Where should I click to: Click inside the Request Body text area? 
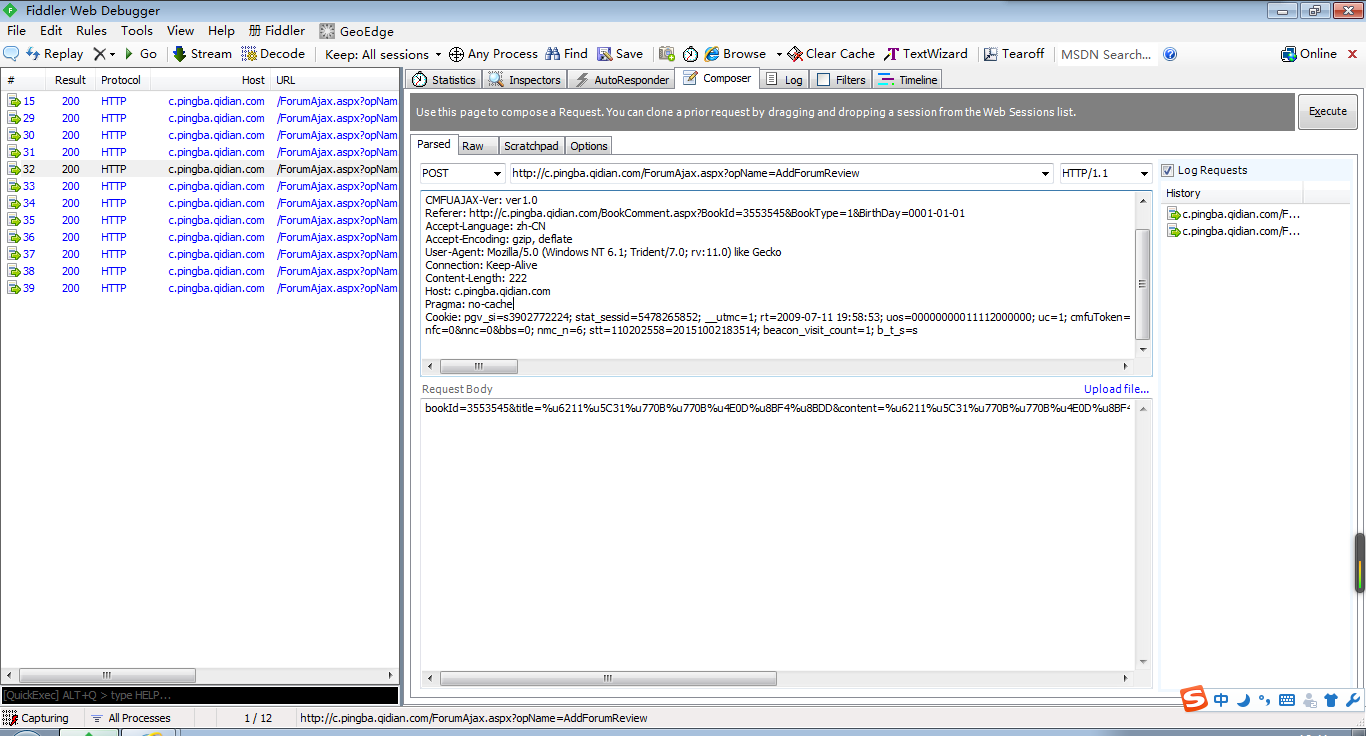pyautogui.click(x=779, y=533)
